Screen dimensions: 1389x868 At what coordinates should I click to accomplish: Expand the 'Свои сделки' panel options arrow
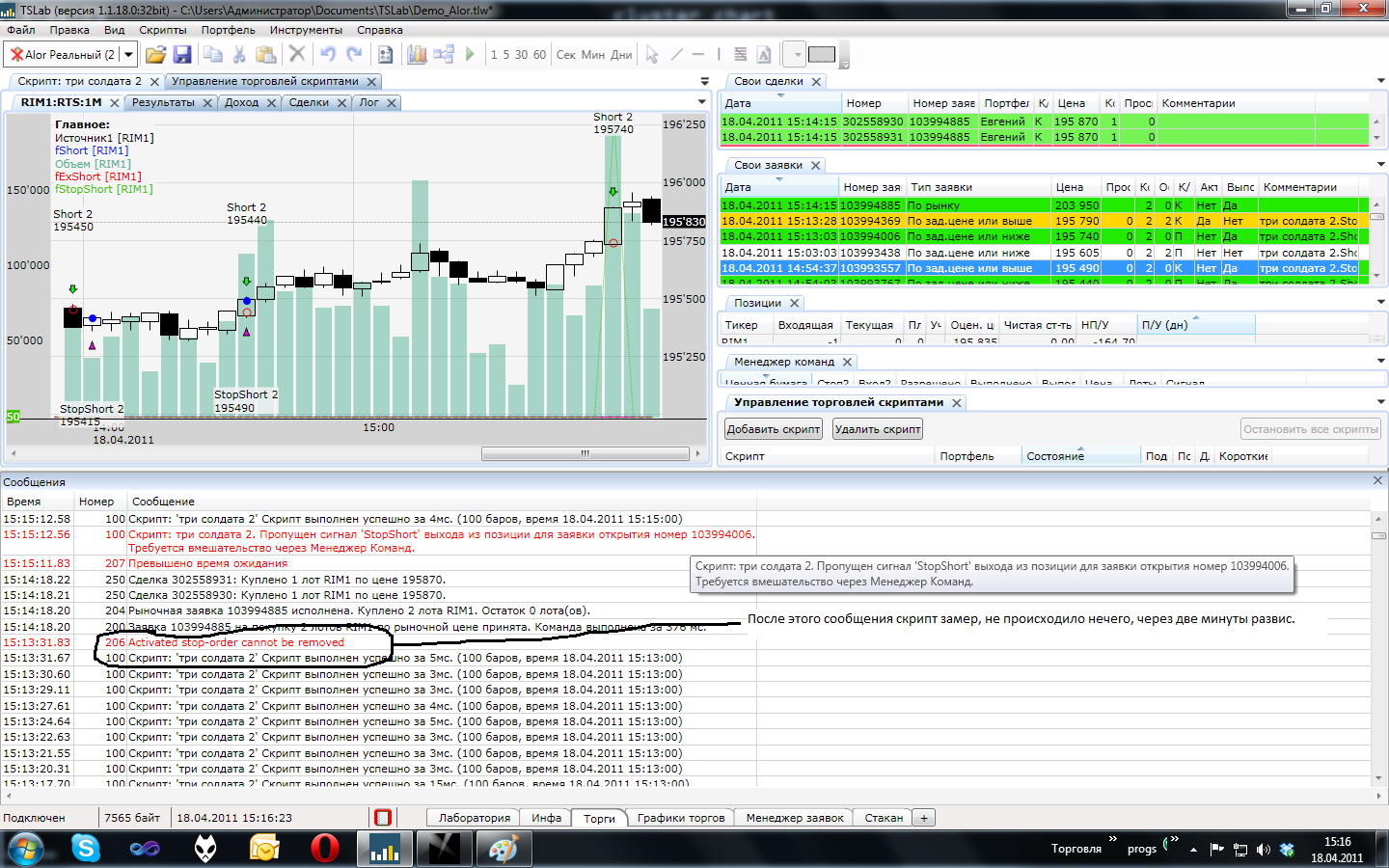point(1380,82)
